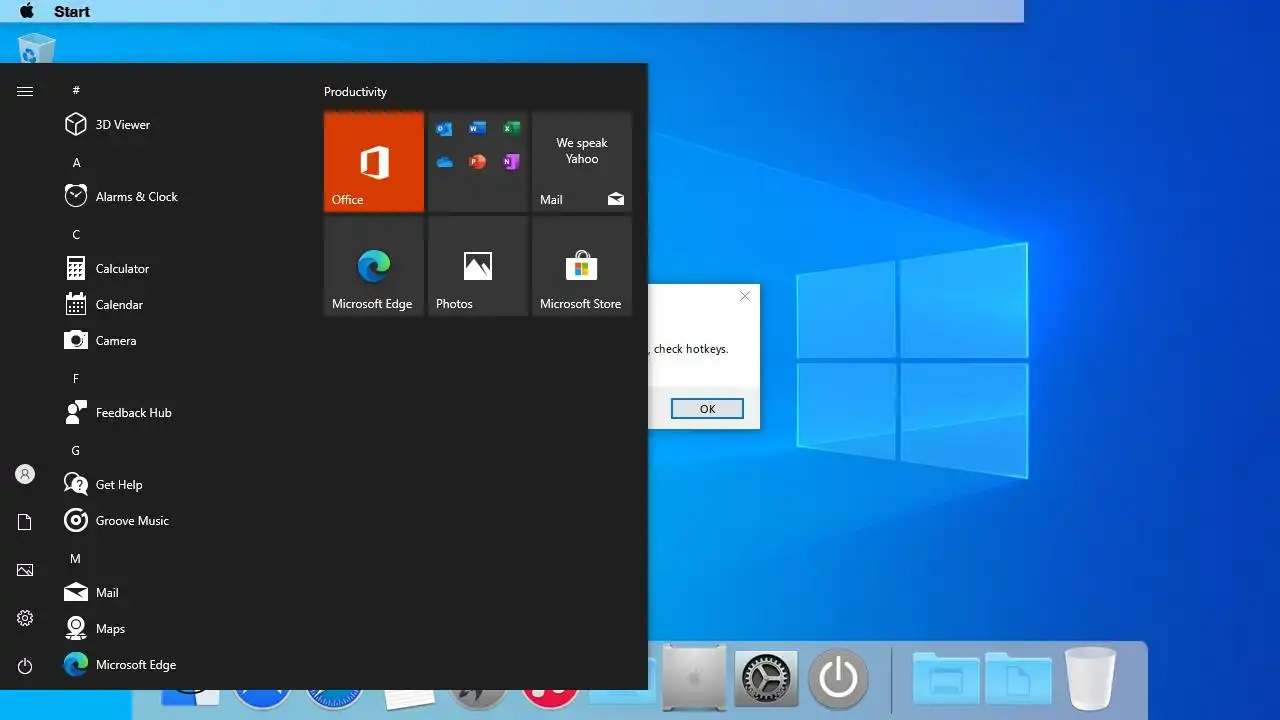
Task: Jump via the '#' letter header
Action: tap(76, 90)
